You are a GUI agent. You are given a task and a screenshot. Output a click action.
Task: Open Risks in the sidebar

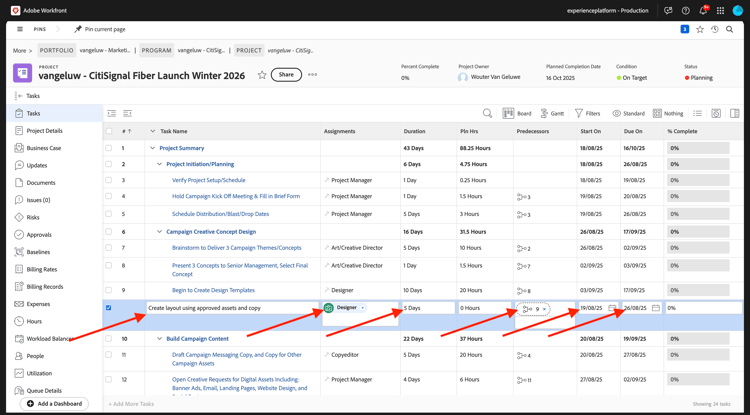33,218
